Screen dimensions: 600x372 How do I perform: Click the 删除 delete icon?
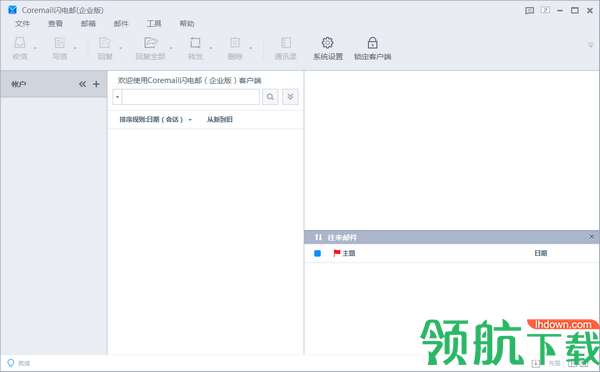[235, 42]
